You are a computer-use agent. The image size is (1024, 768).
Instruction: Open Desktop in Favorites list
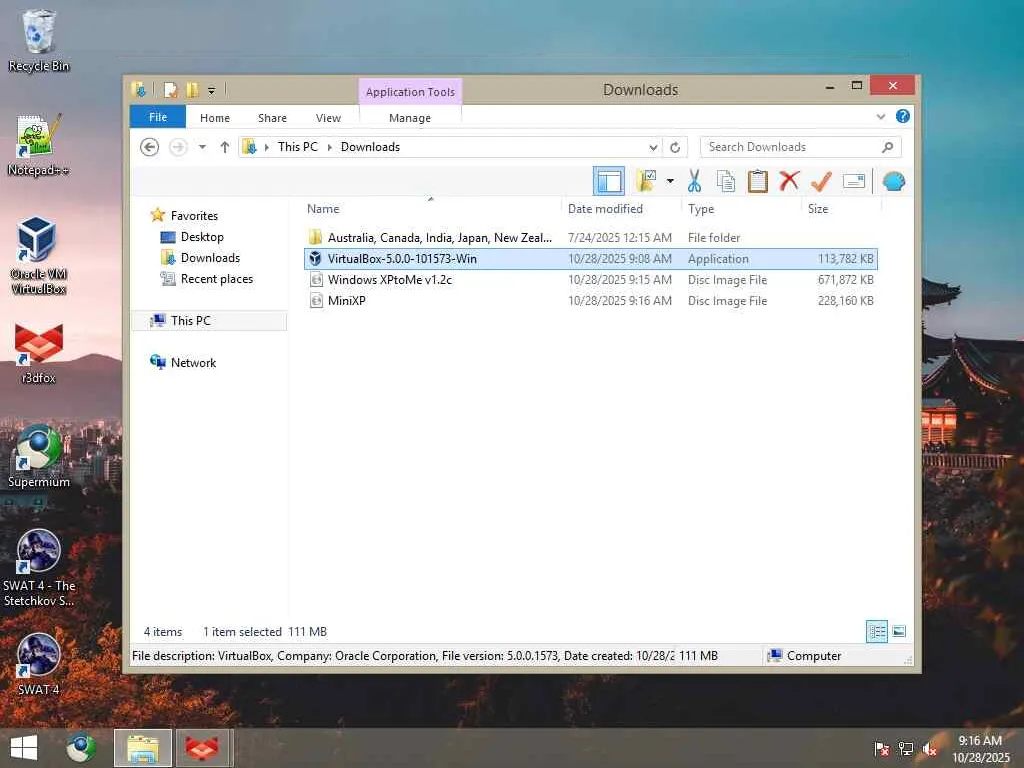tap(202, 236)
